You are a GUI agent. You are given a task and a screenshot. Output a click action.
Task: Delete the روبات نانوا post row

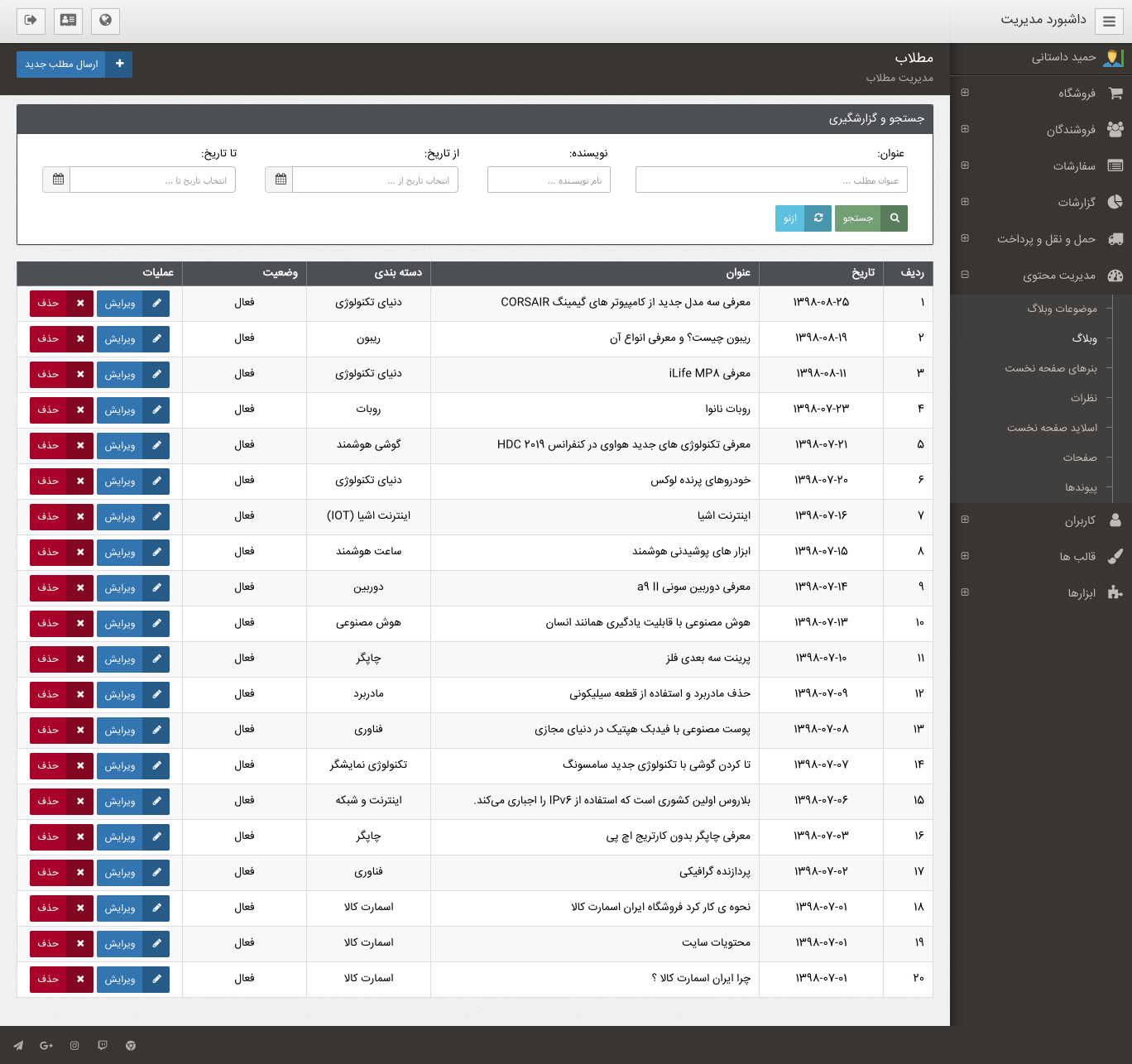pyautogui.click(x=59, y=410)
